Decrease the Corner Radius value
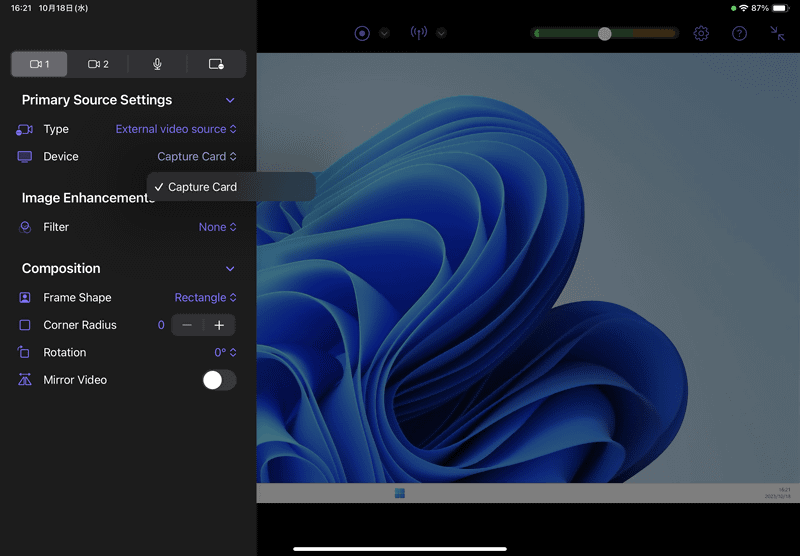The height and width of the screenshot is (556, 800). pyautogui.click(x=187, y=325)
